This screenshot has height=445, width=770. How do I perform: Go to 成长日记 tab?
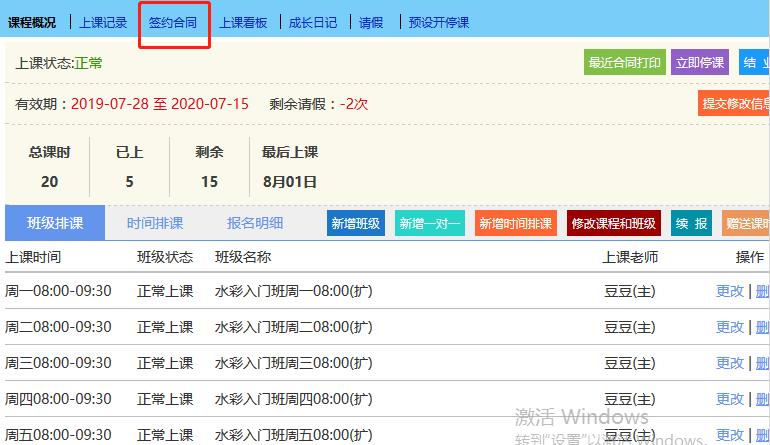click(x=313, y=22)
